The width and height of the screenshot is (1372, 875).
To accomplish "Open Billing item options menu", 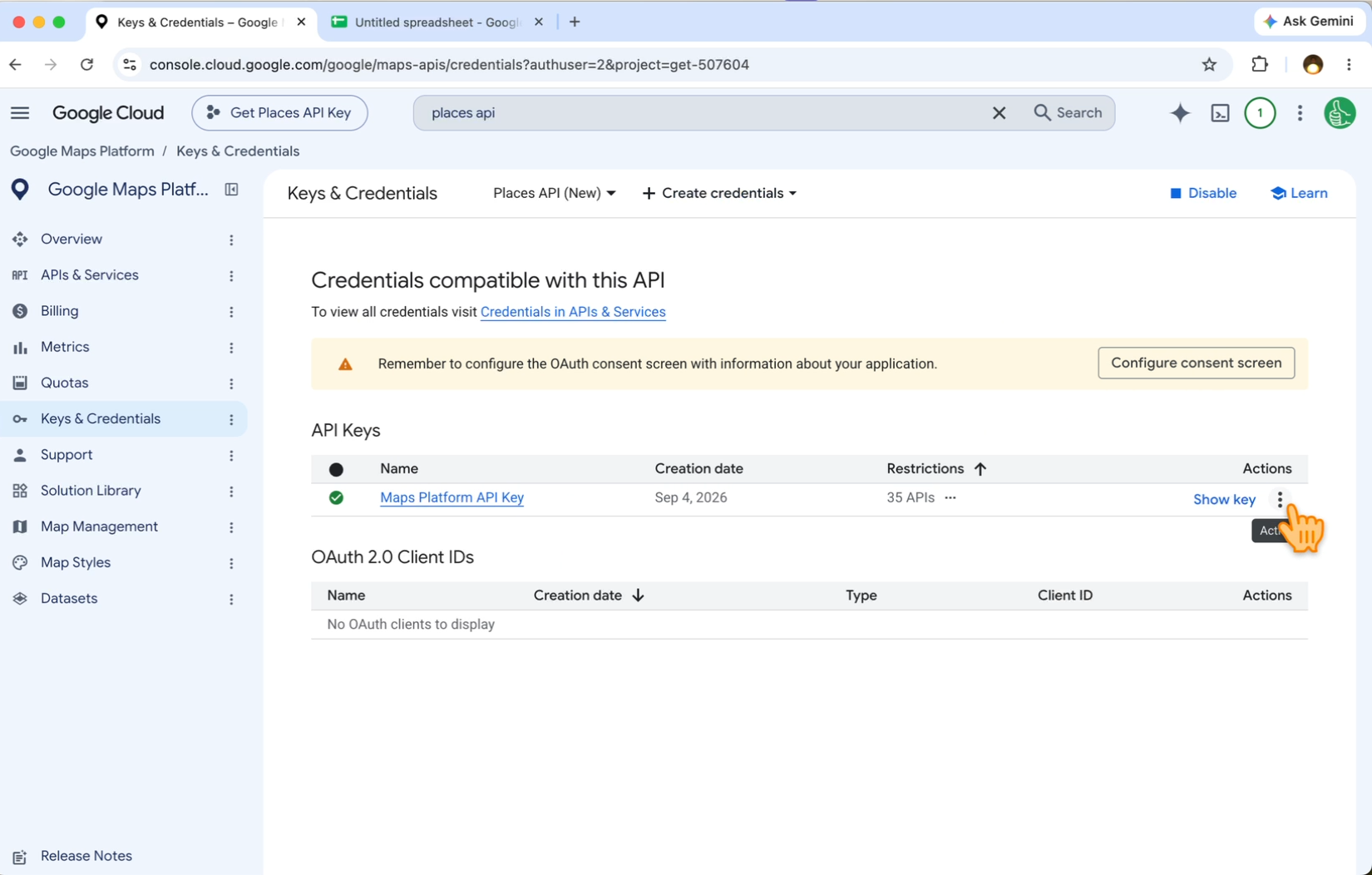I will point(231,311).
